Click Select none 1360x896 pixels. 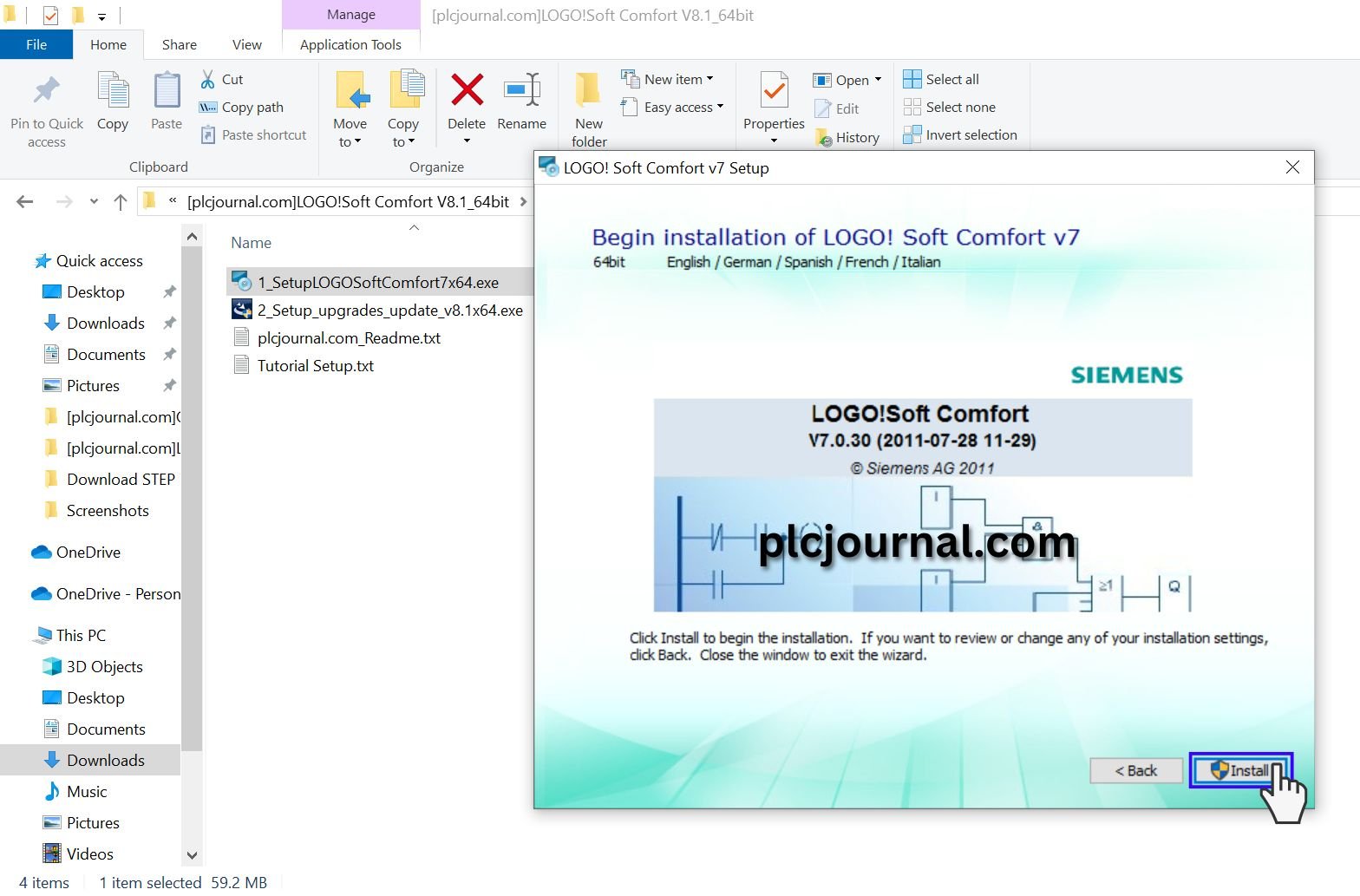(x=950, y=107)
